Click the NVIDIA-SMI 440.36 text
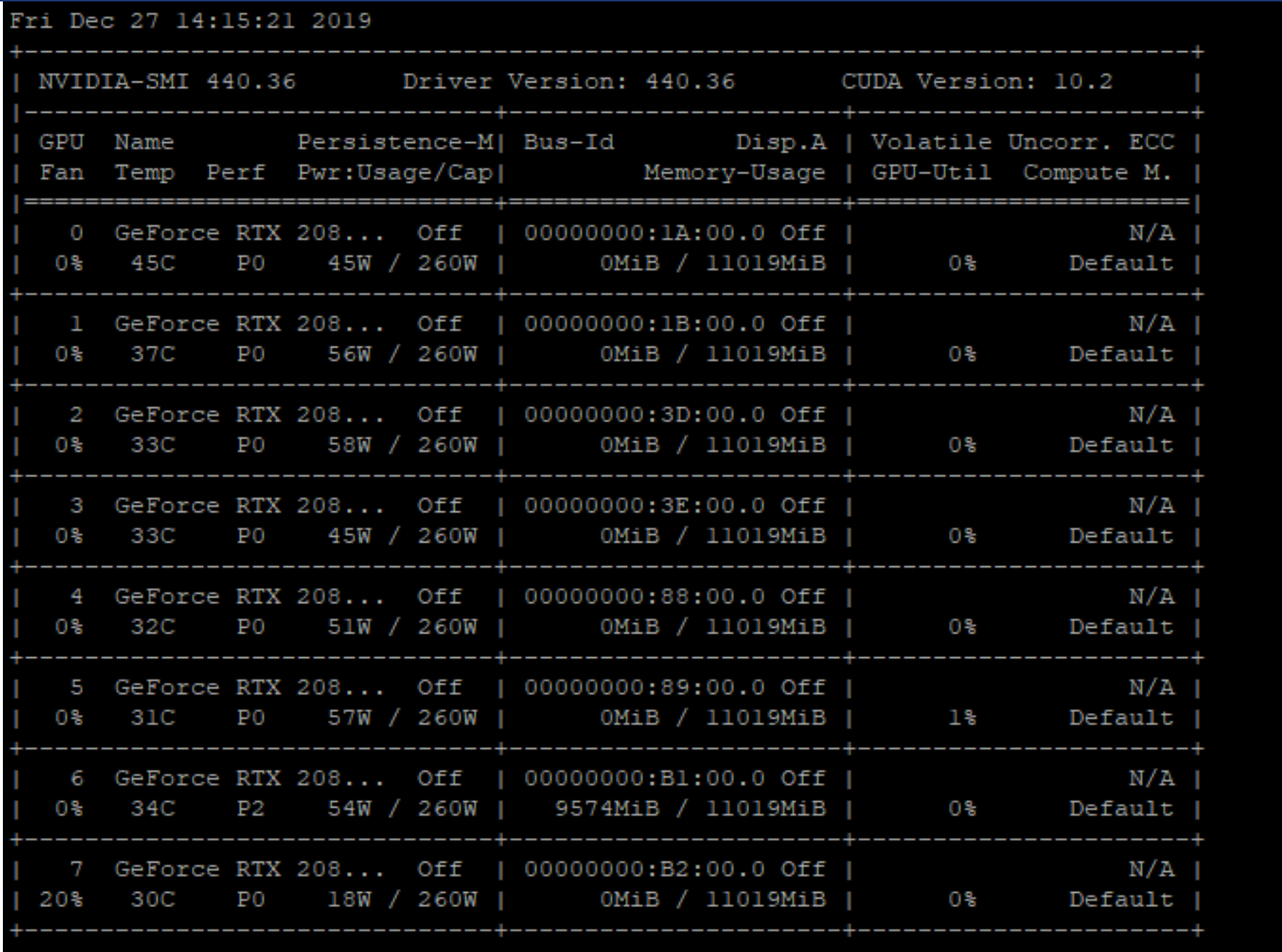This screenshot has height=952, width=1282. (167, 81)
